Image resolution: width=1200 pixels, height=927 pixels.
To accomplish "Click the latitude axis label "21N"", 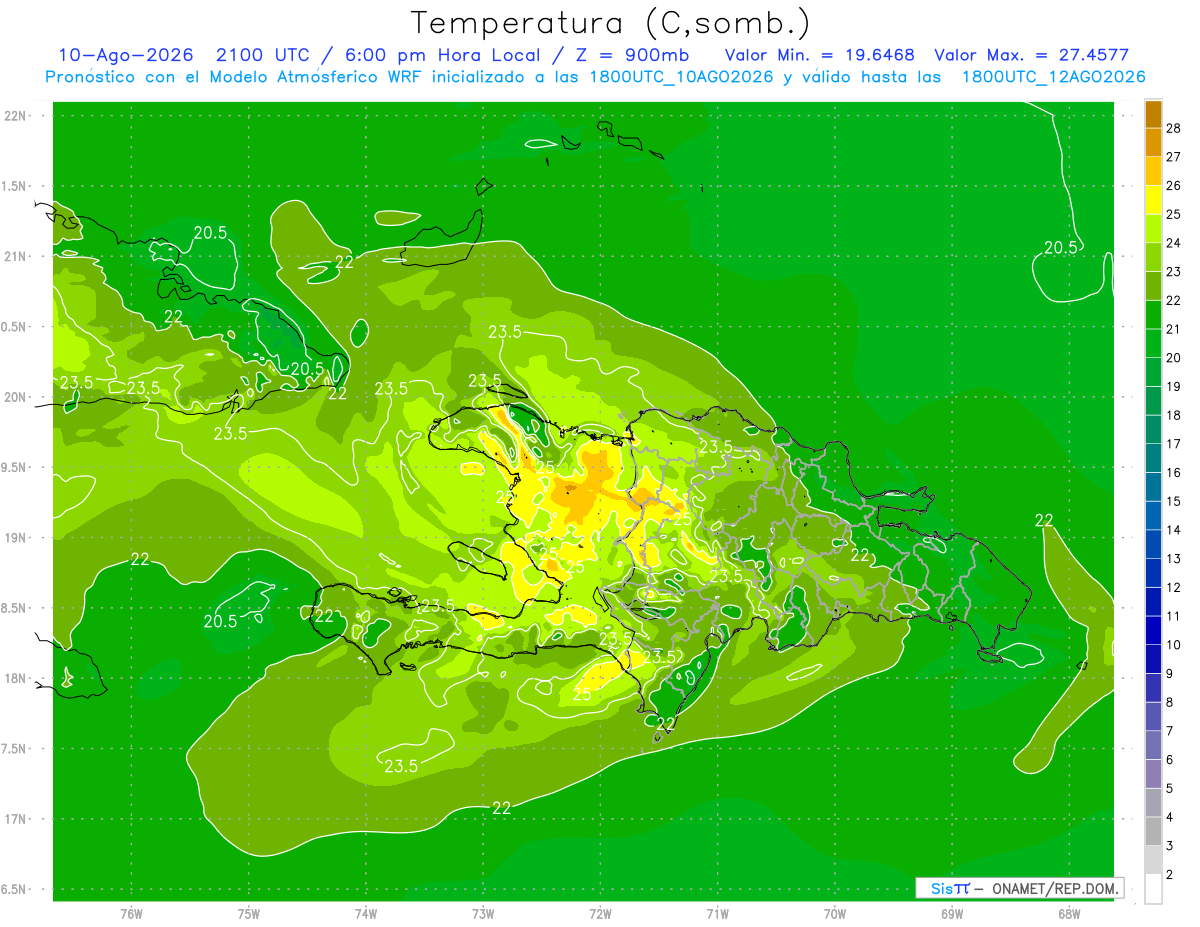I will [16, 256].
